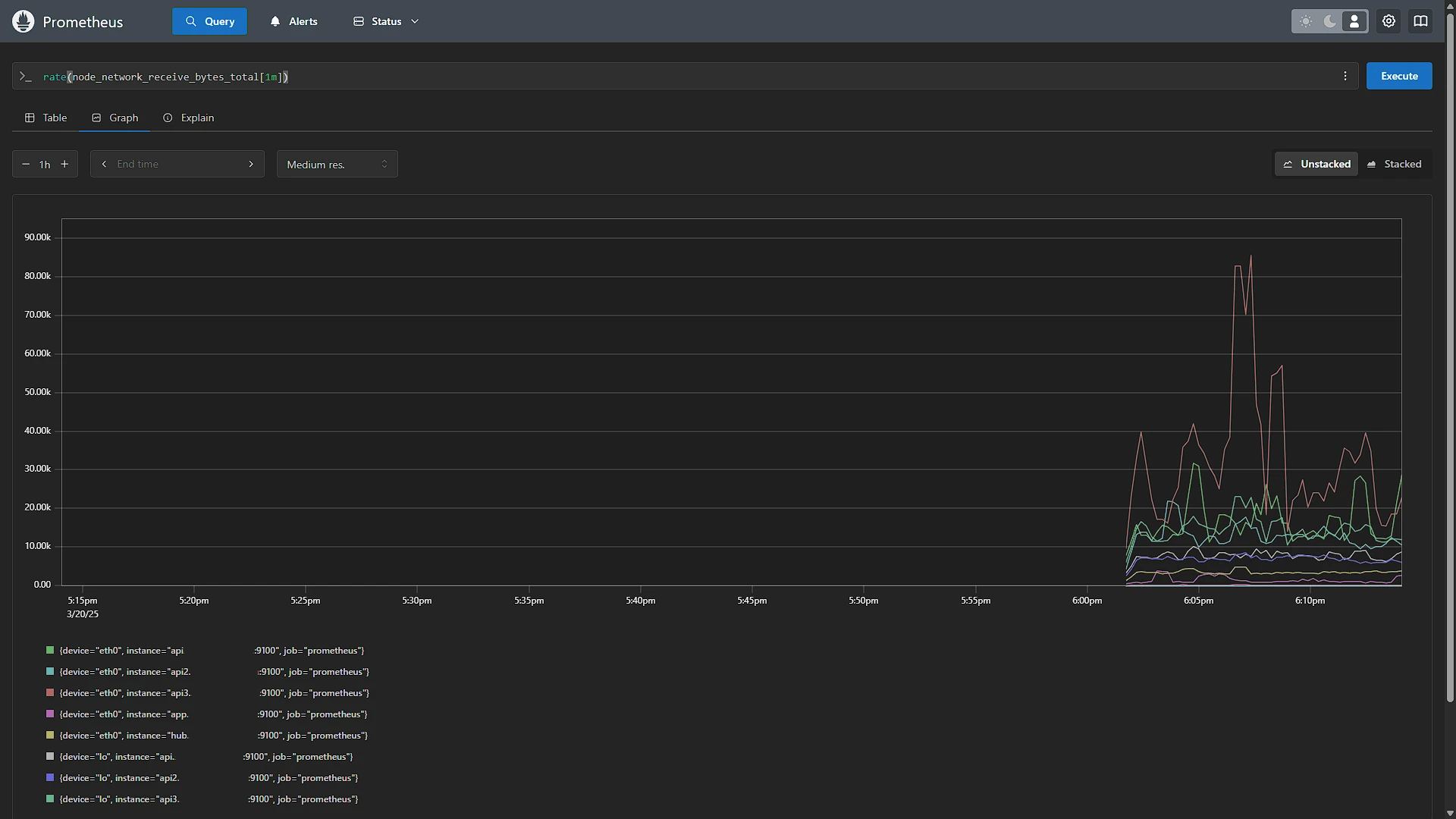Click purple swatch of eth0 app series

(50, 714)
